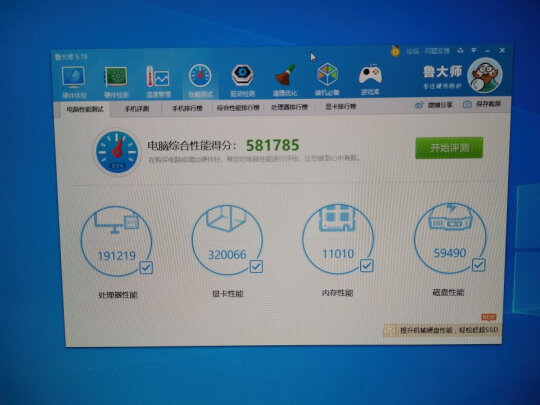Select the 性能测试 performance test gauge icon

click(200, 76)
